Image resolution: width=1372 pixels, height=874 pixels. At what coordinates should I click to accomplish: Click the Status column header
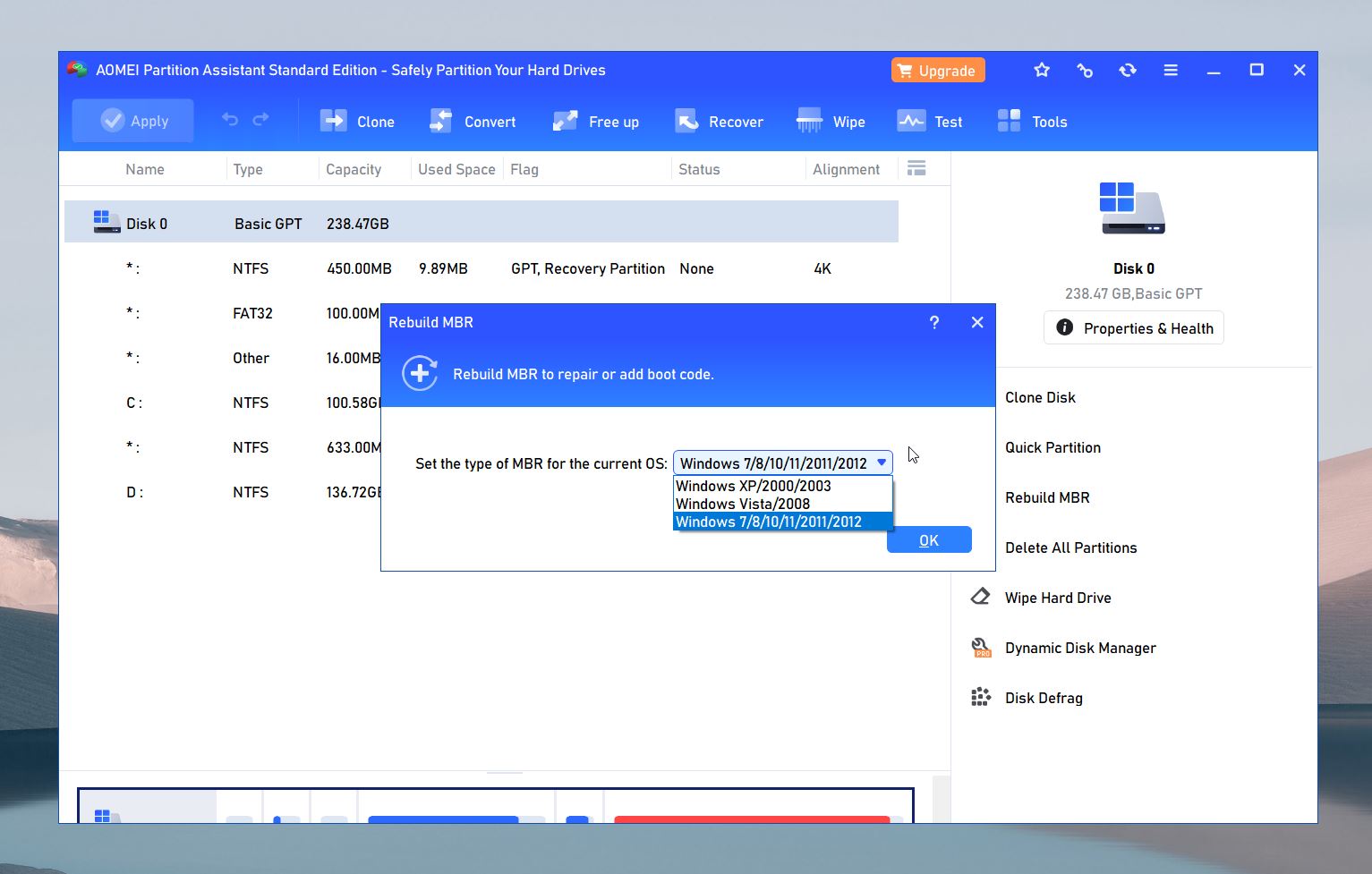point(699,169)
